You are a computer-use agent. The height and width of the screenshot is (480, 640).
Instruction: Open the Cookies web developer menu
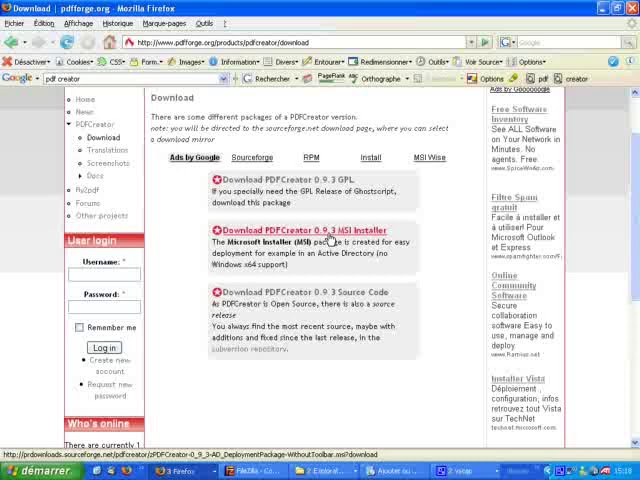[x=75, y=62]
